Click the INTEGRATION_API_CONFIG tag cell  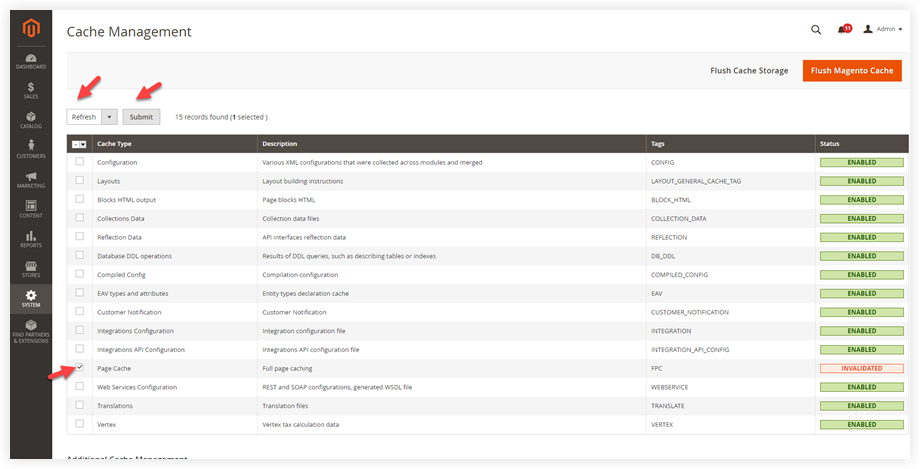tap(690, 350)
